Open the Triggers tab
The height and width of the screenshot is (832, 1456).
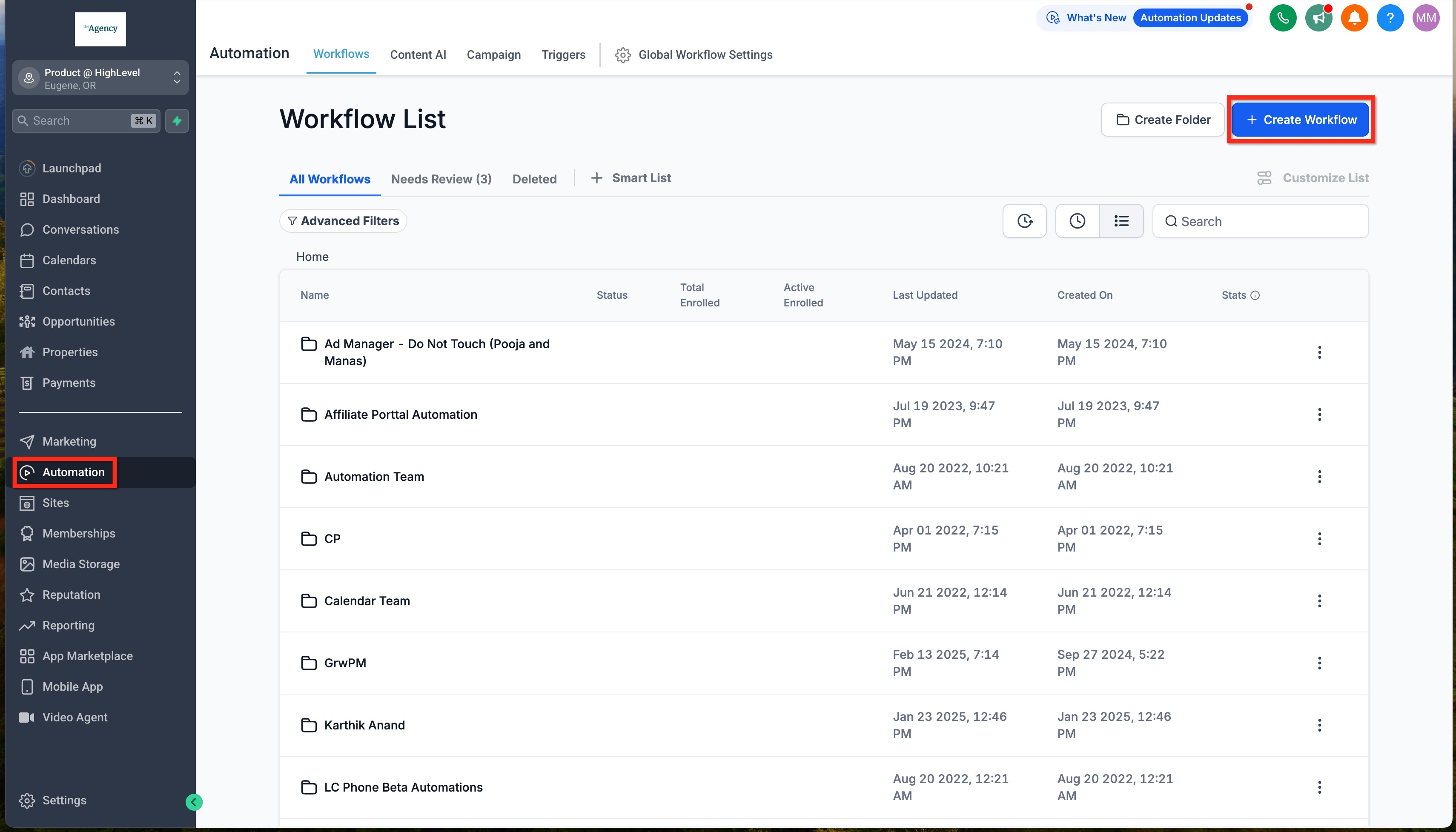pyautogui.click(x=563, y=55)
